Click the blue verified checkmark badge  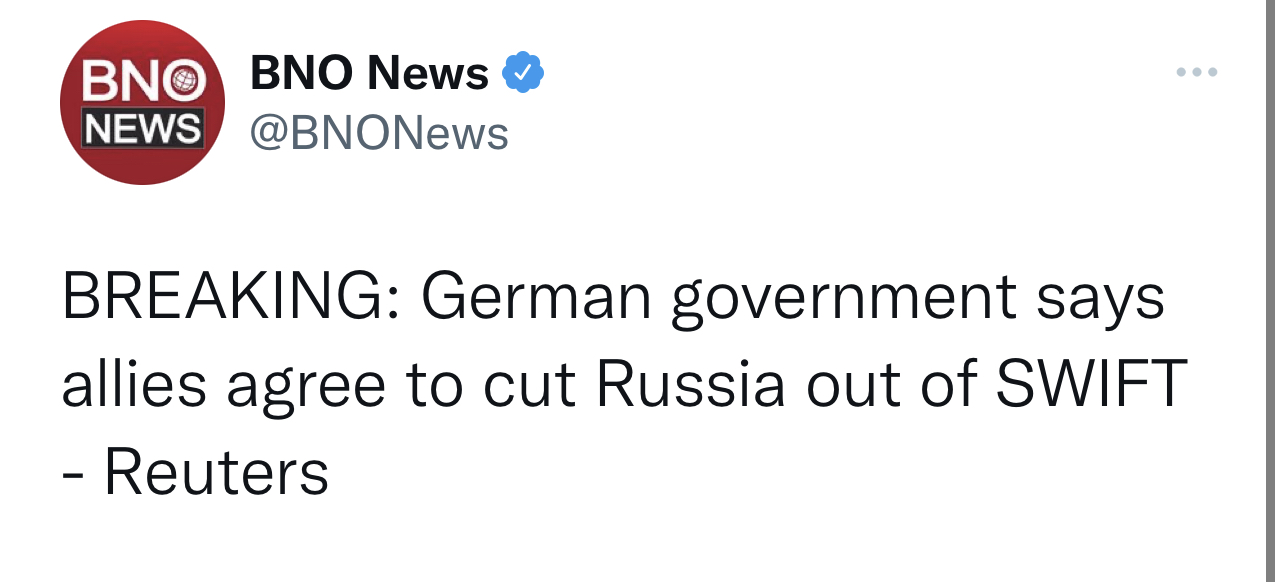click(523, 72)
